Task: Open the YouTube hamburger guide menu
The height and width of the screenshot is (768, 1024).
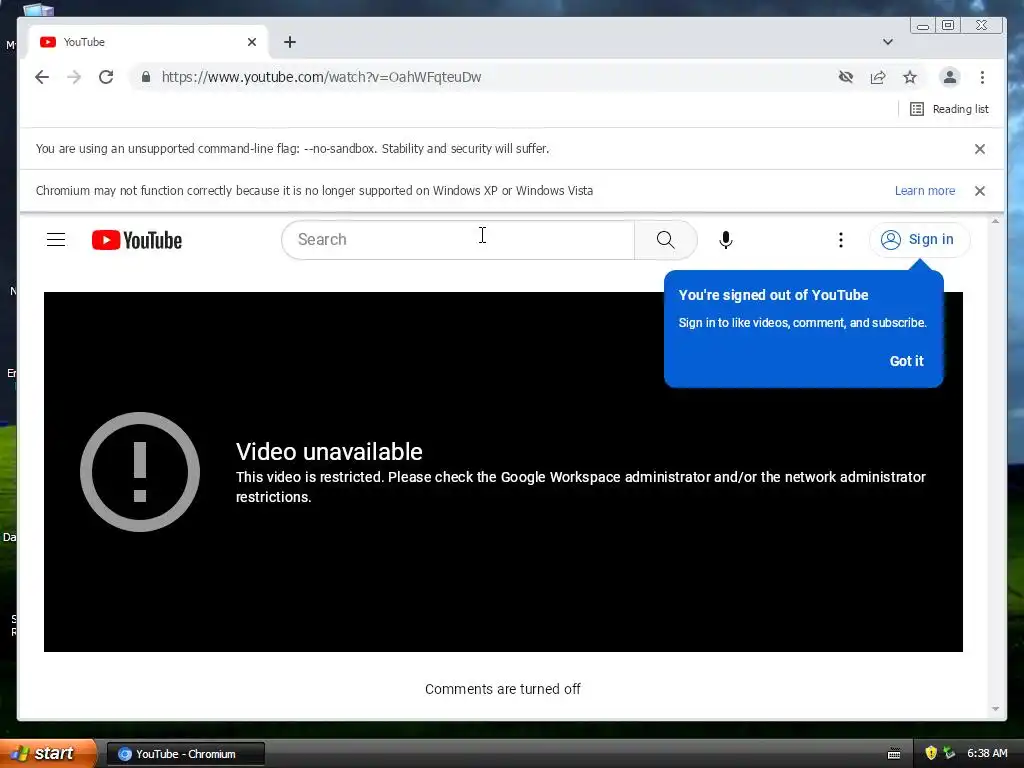Action: pyautogui.click(x=56, y=240)
